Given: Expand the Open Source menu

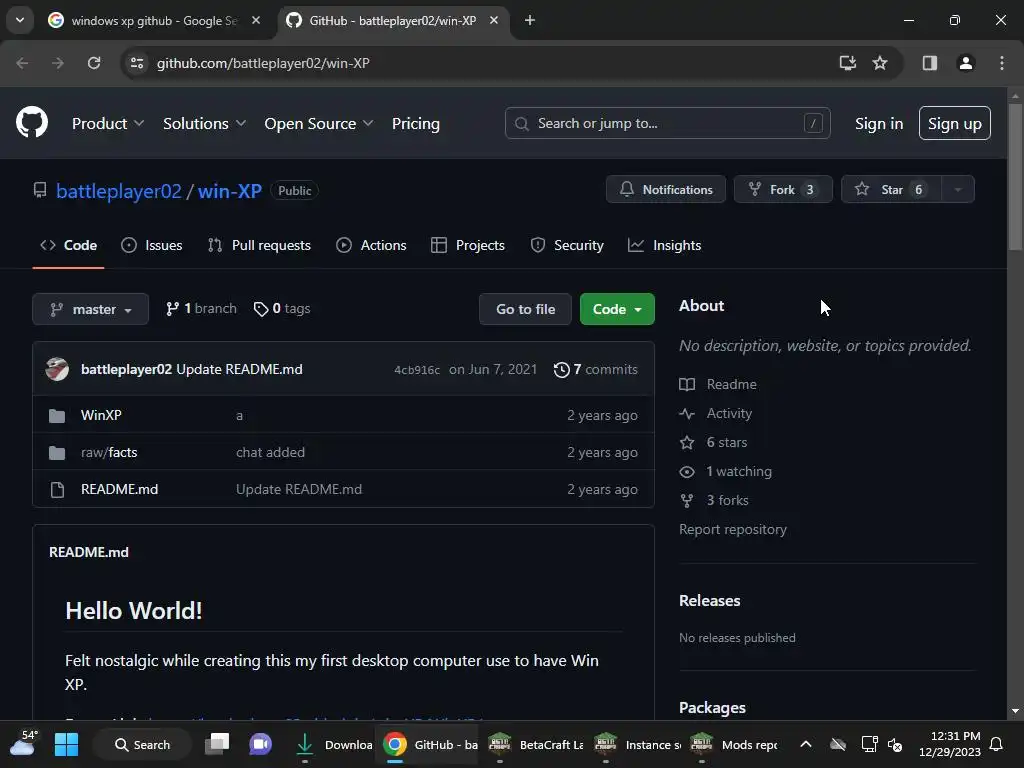Looking at the screenshot, I should (x=319, y=123).
